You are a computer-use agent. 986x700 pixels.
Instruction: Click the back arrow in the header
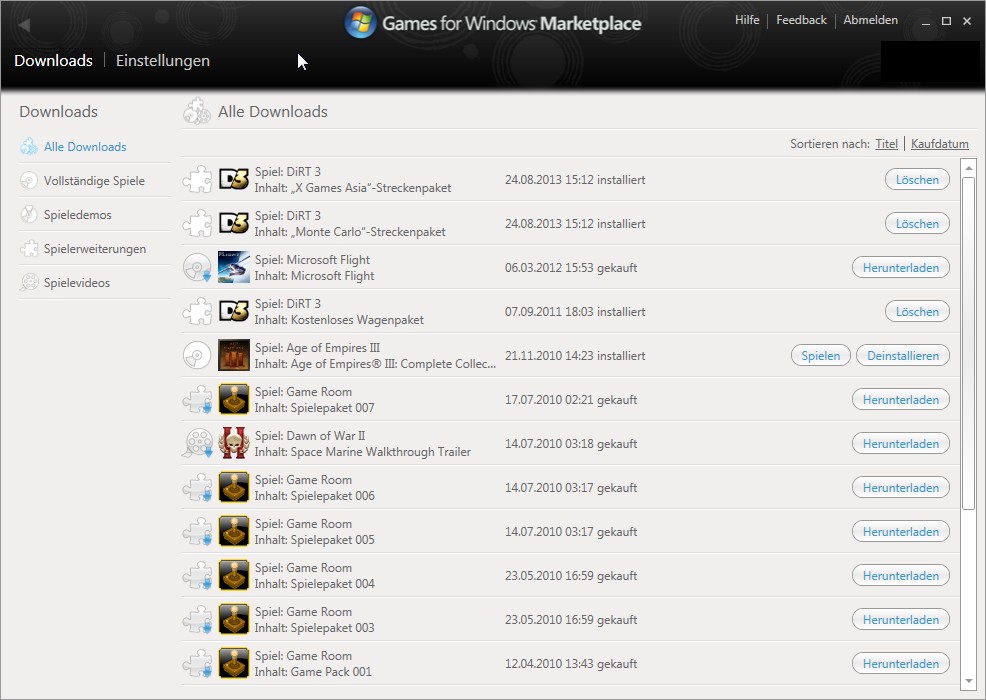tap(25, 25)
